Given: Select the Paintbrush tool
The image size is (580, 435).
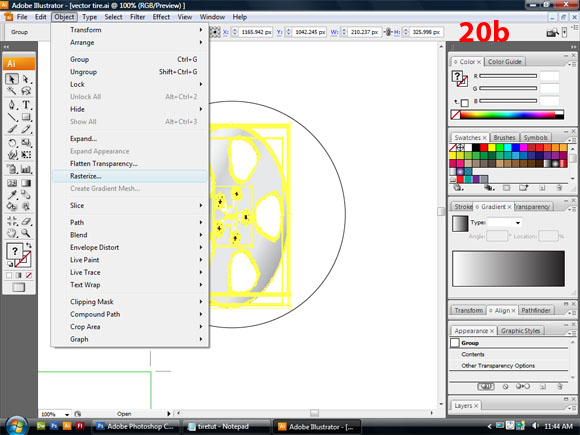Looking at the screenshot, I should [x=12, y=129].
